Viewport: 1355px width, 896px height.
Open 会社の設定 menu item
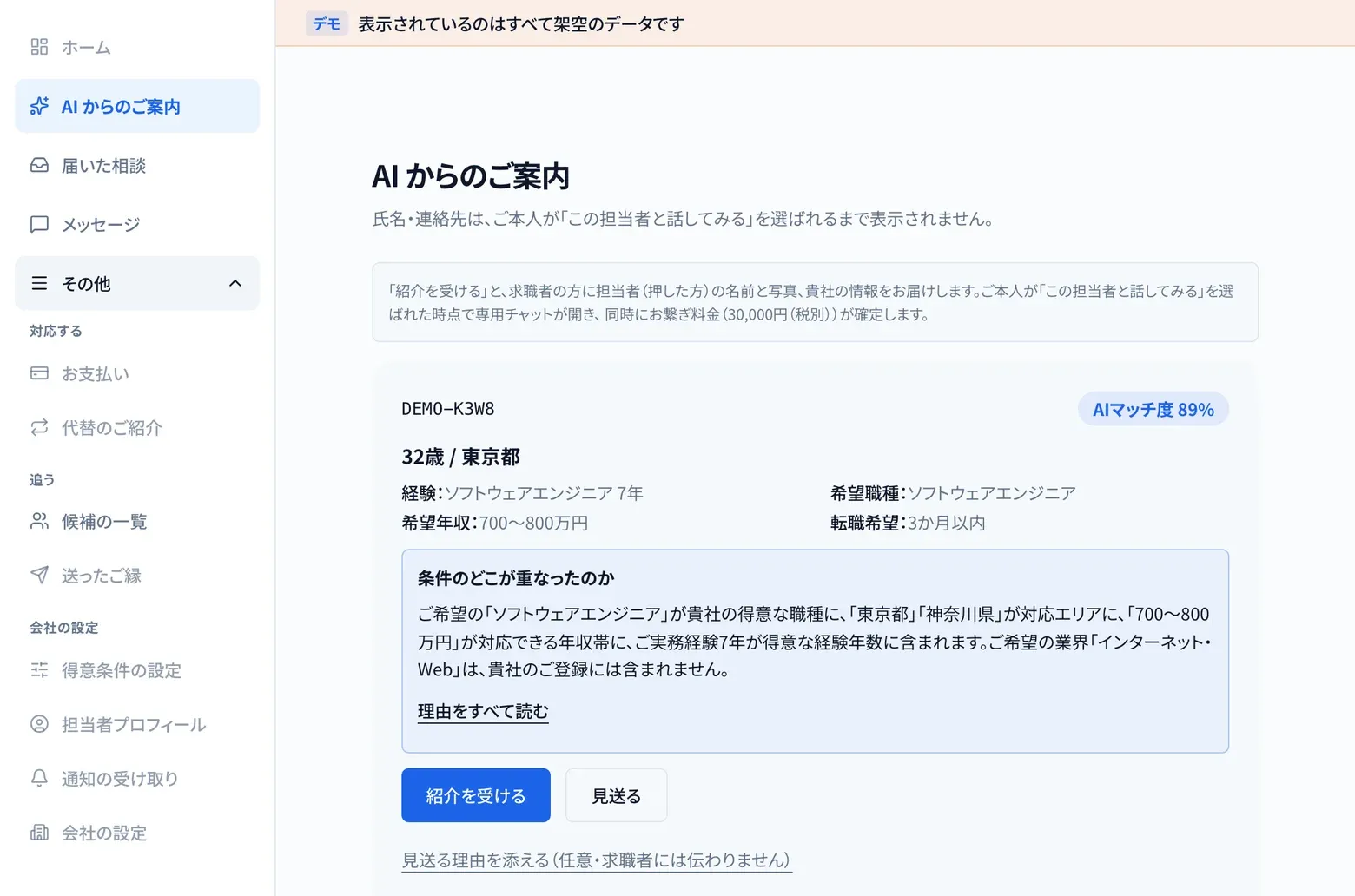137,833
